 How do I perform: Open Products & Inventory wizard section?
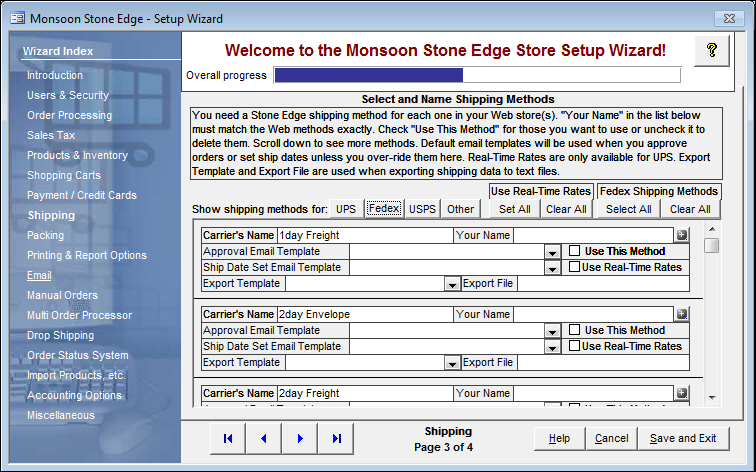click(x=78, y=155)
